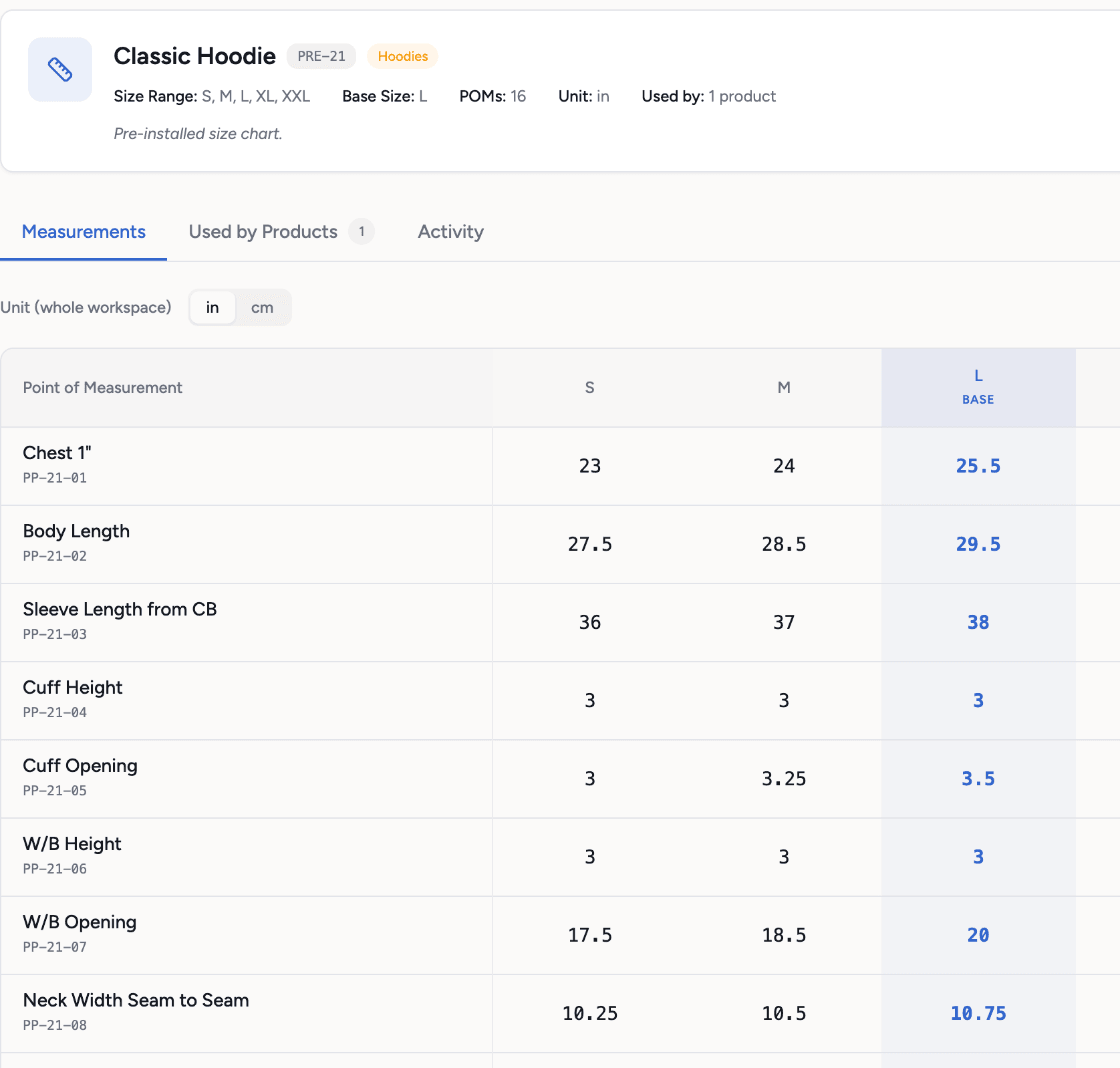Screen dimensions: 1120x1068
Task: Select the Cuff Height row label
Action: click(x=73, y=687)
